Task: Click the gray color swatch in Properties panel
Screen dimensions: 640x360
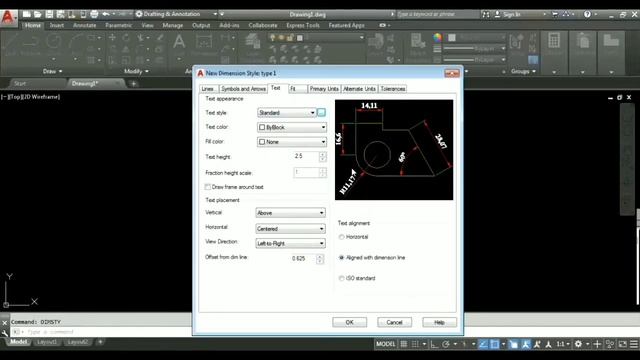Action: tap(452, 38)
